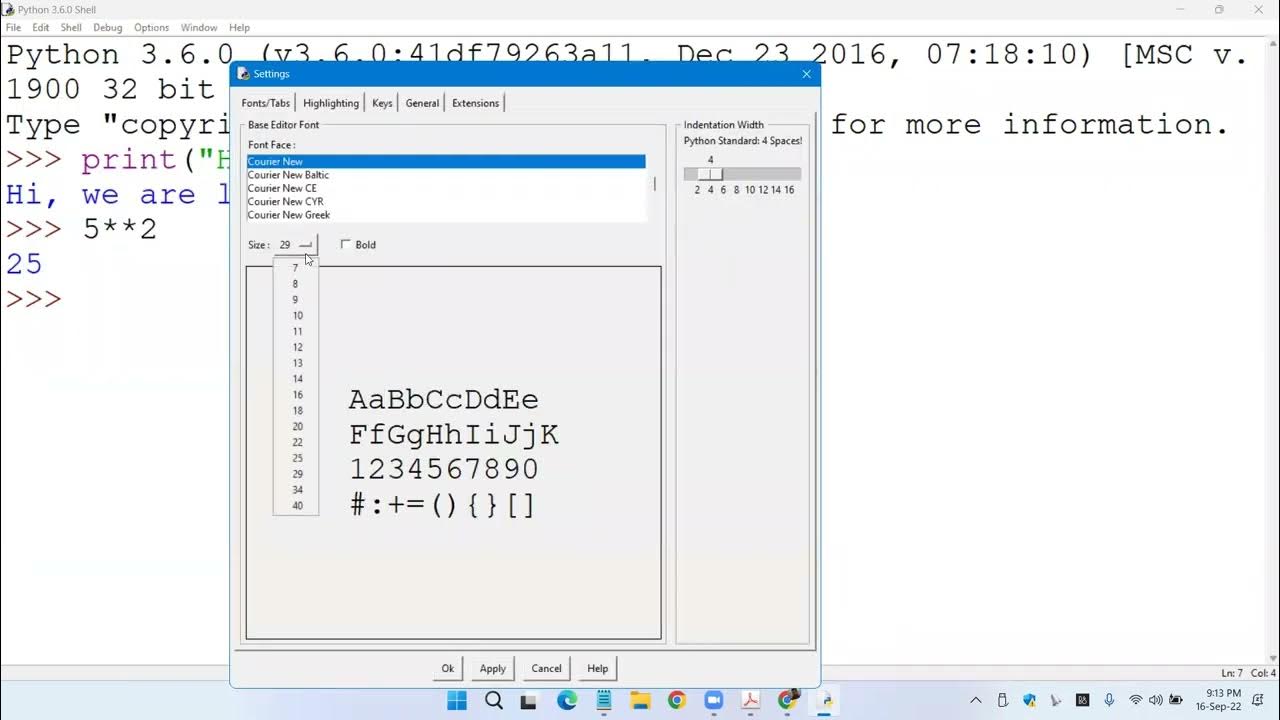Open the Keys tab
The width and height of the screenshot is (1280, 720).
382,103
